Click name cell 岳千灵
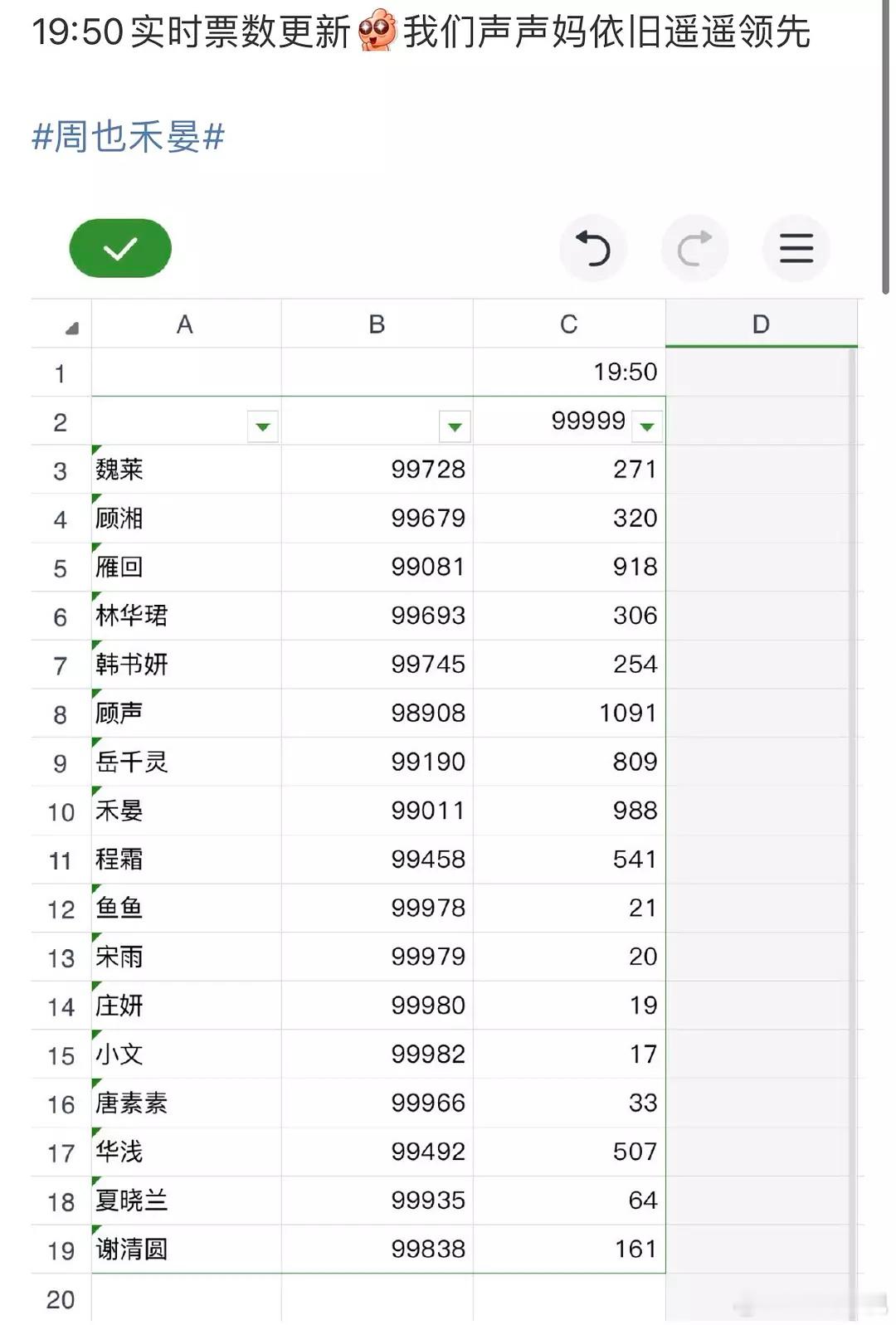 click(x=186, y=762)
